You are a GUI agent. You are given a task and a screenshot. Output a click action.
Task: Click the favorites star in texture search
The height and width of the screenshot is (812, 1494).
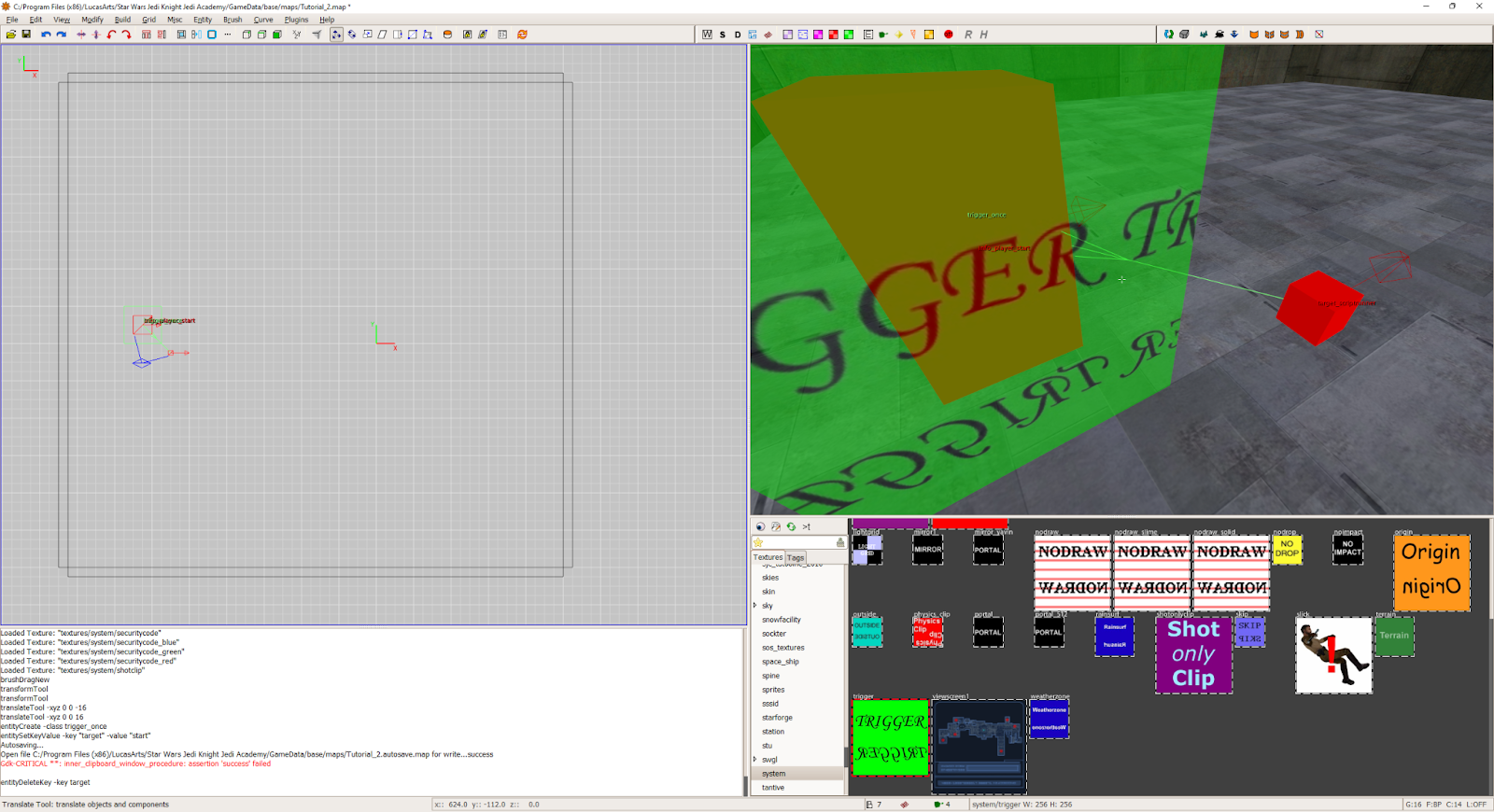[x=758, y=542]
